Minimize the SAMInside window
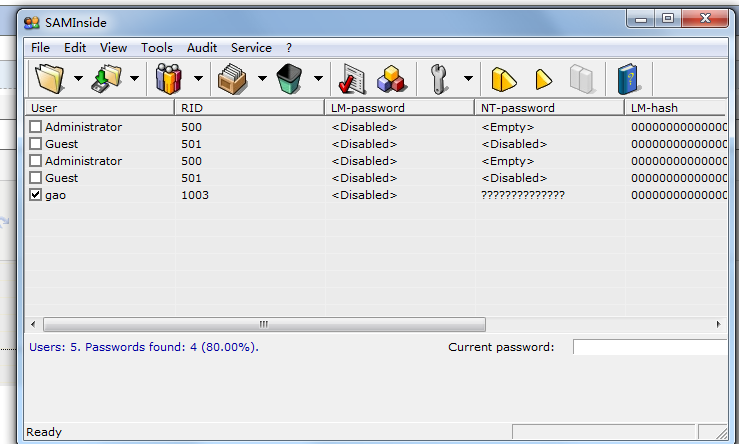Viewport: 739px width, 444px height. pyautogui.click(x=640, y=18)
